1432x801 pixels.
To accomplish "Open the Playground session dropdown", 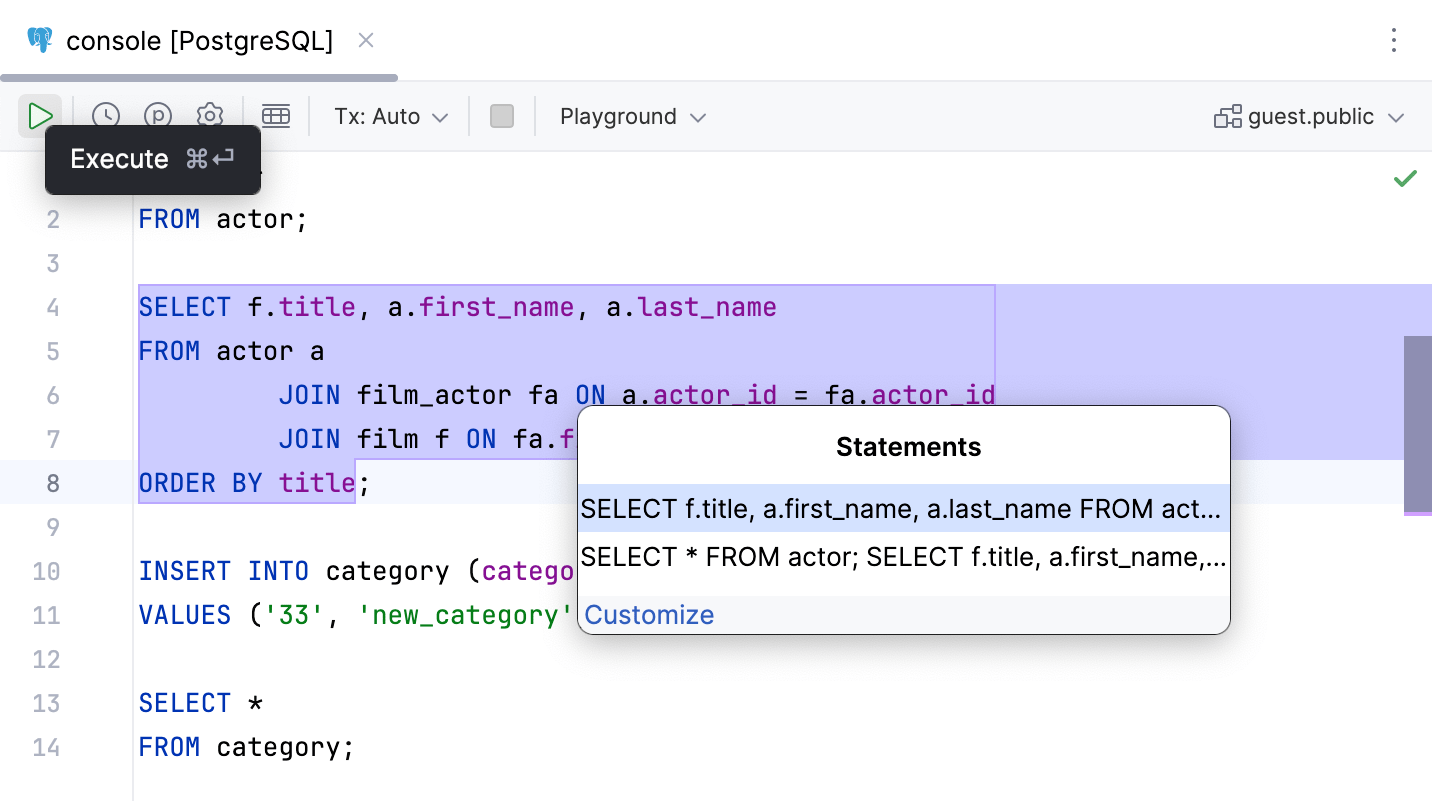I will tap(632, 116).
